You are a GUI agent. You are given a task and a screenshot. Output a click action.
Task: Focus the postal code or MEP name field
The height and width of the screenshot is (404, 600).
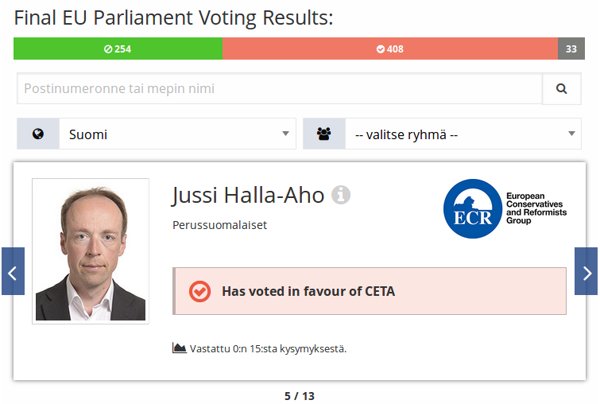(279, 89)
